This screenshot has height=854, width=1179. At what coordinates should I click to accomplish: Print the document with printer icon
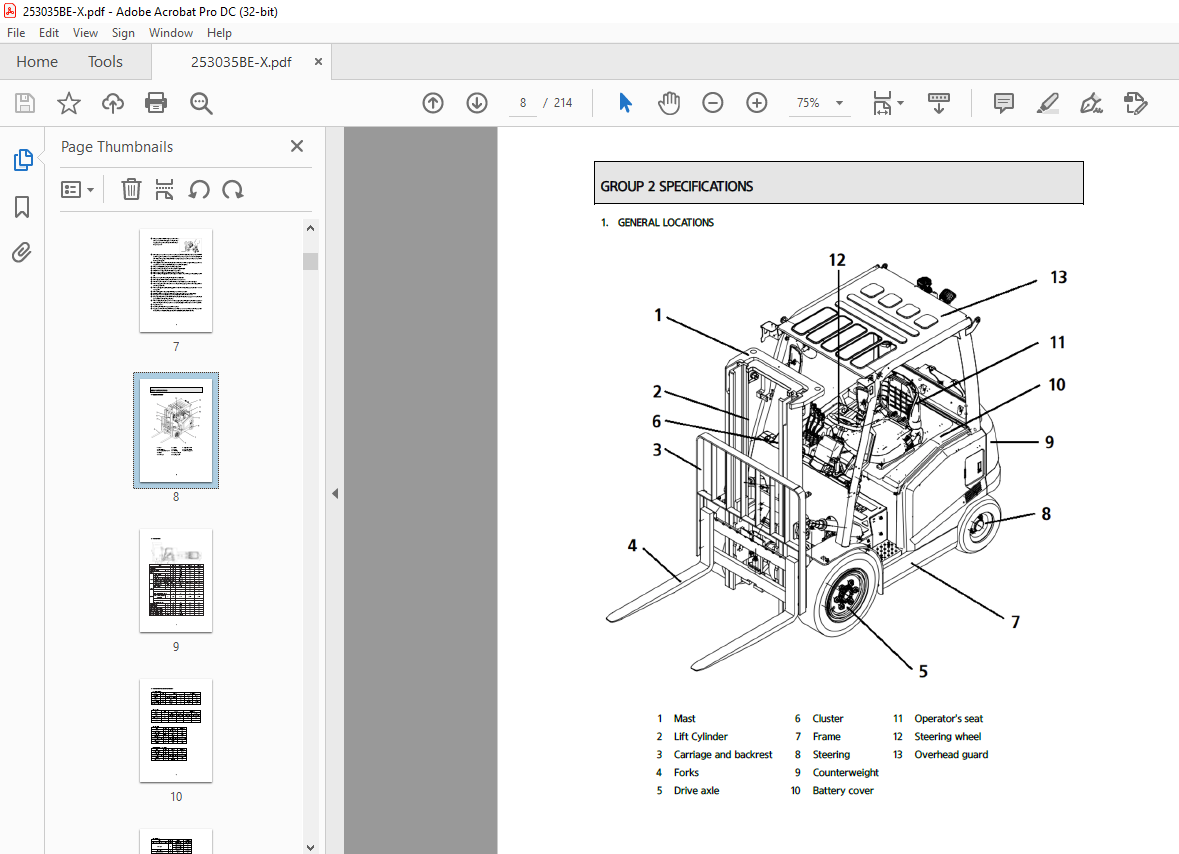(156, 103)
